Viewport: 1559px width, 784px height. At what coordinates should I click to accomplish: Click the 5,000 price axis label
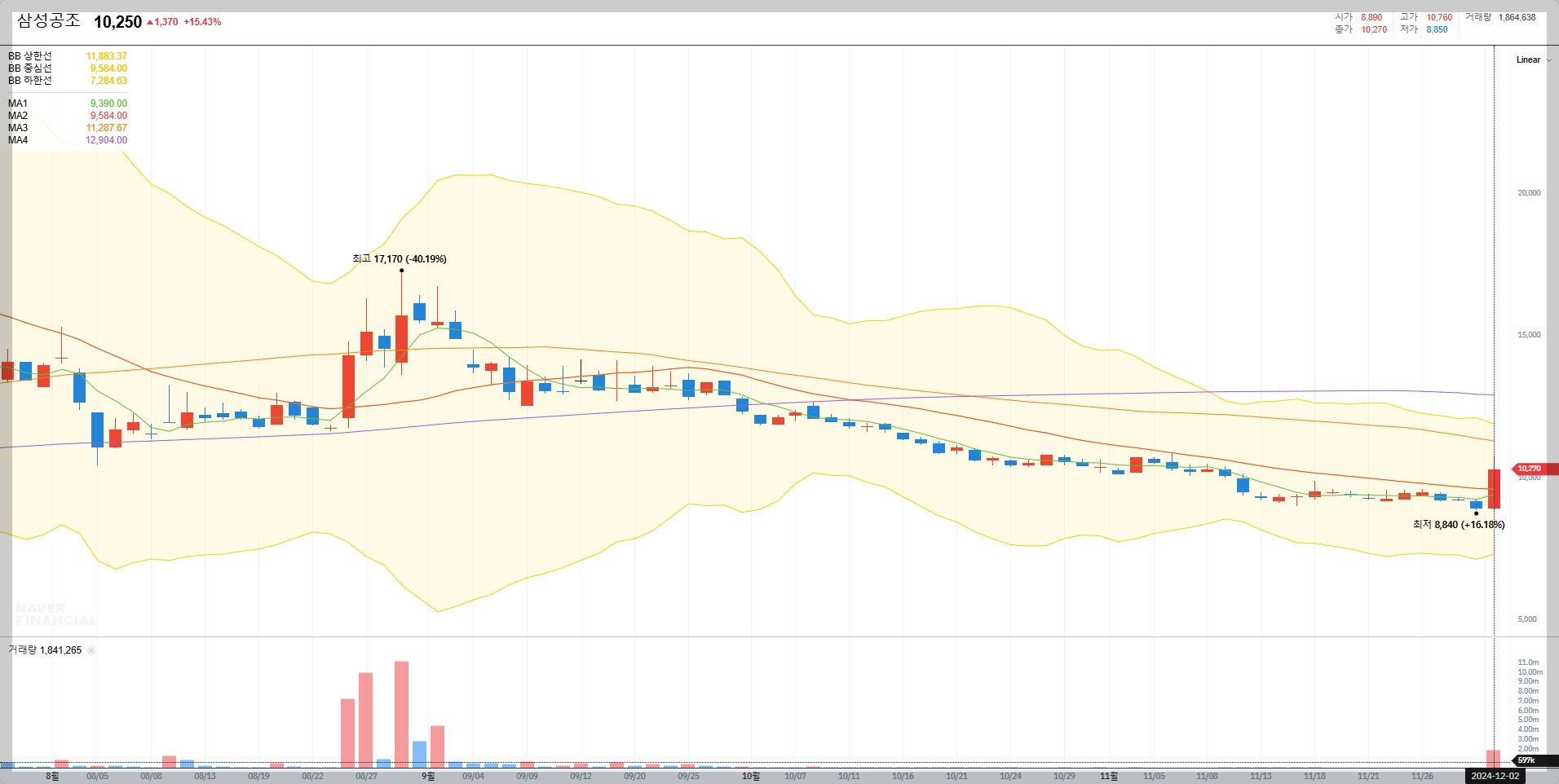point(1527,619)
